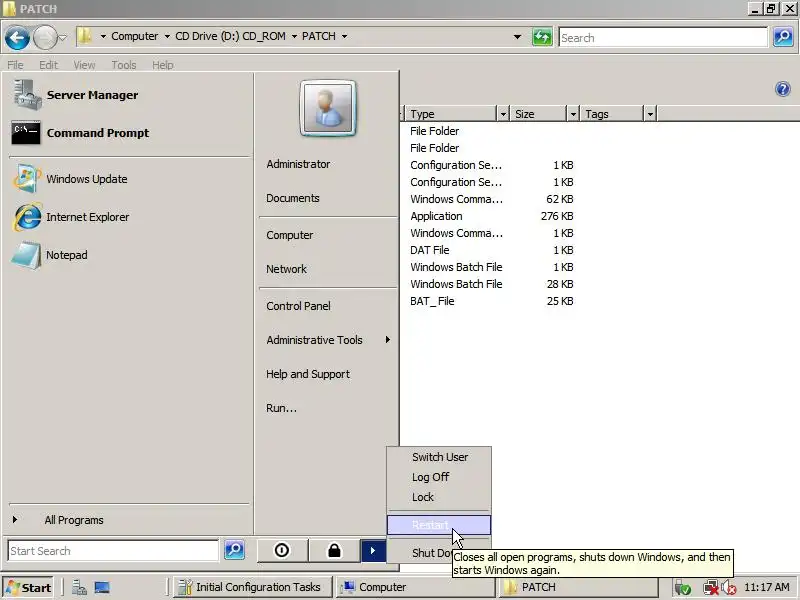Click the shutdown options arrow button
The image size is (800, 600).
[x=373, y=551]
